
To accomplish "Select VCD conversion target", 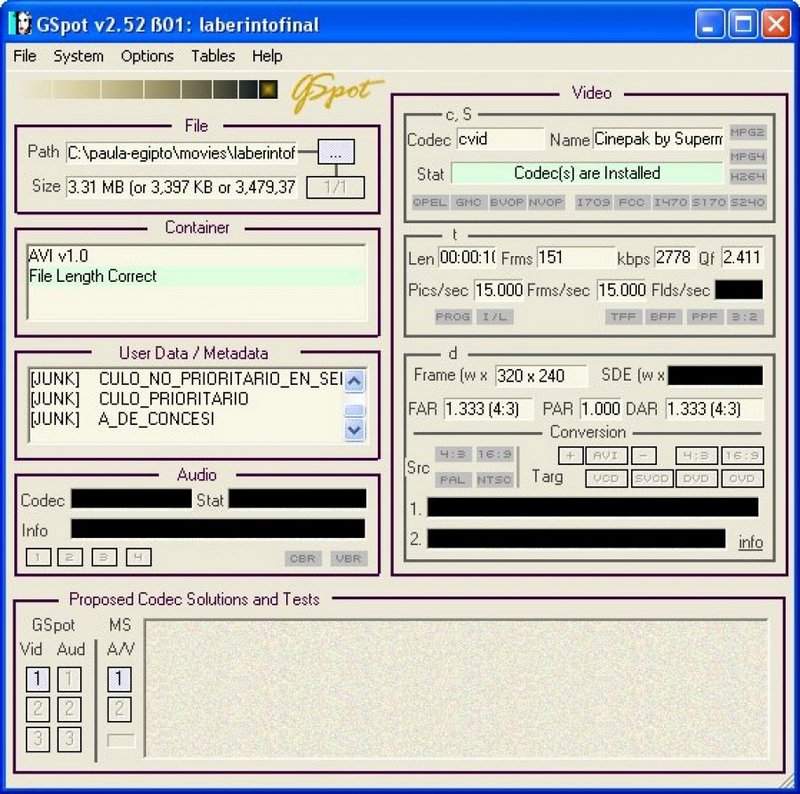I will tap(606, 479).
